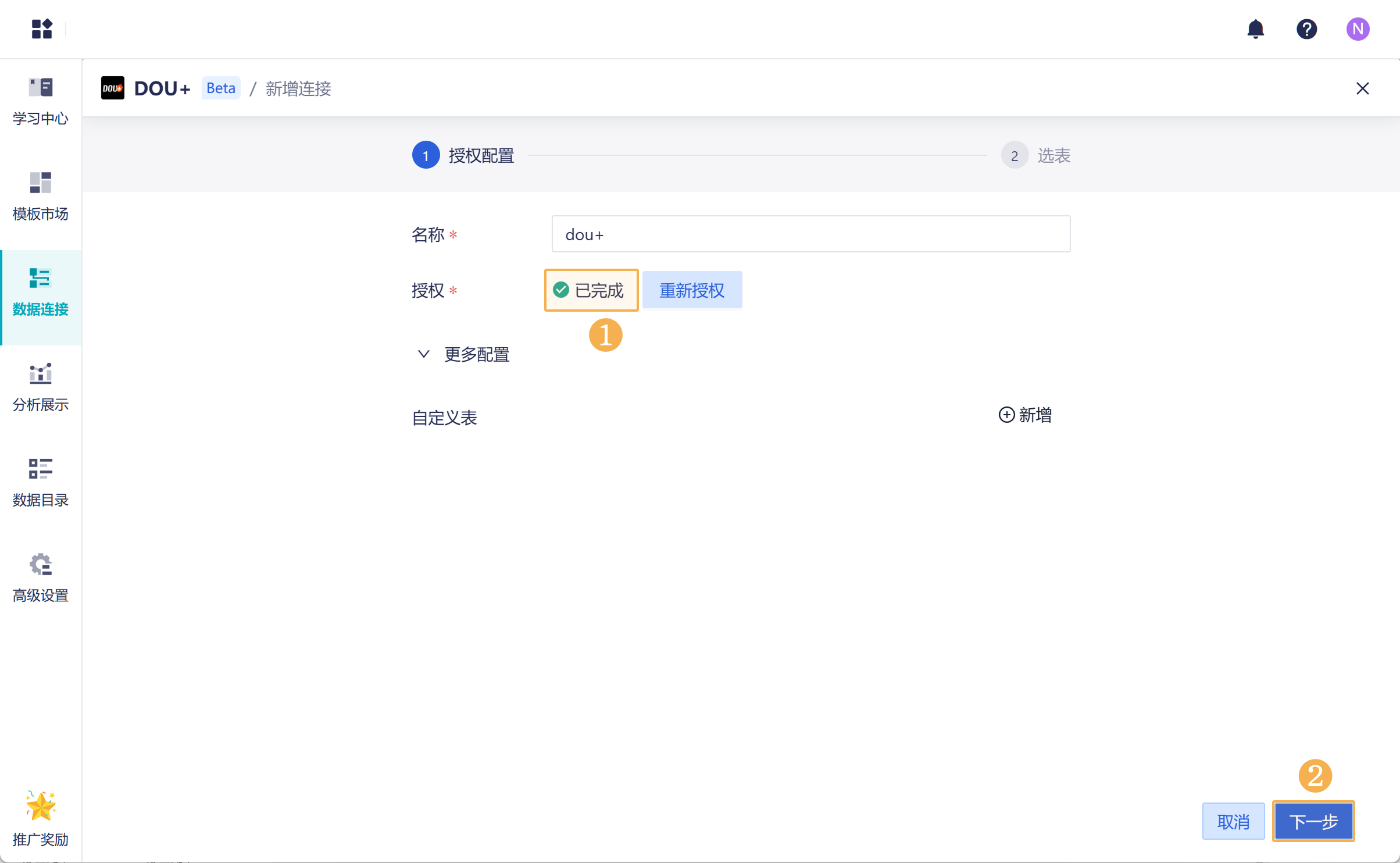Click the 重新授权 button

coord(692,290)
